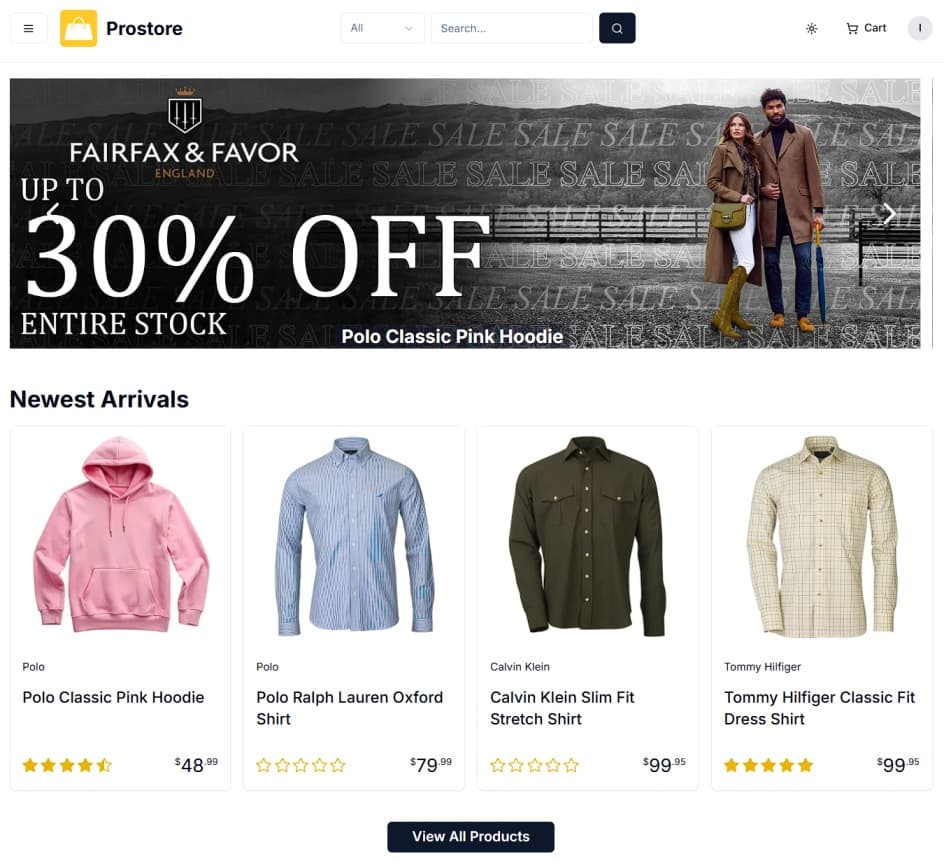The image size is (944, 863).
Task: Open the hamburger menu
Action: 28,28
